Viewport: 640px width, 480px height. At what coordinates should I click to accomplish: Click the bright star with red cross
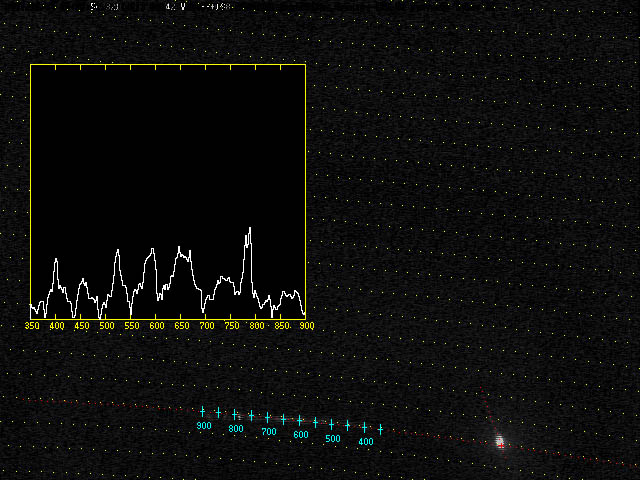point(499,441)
